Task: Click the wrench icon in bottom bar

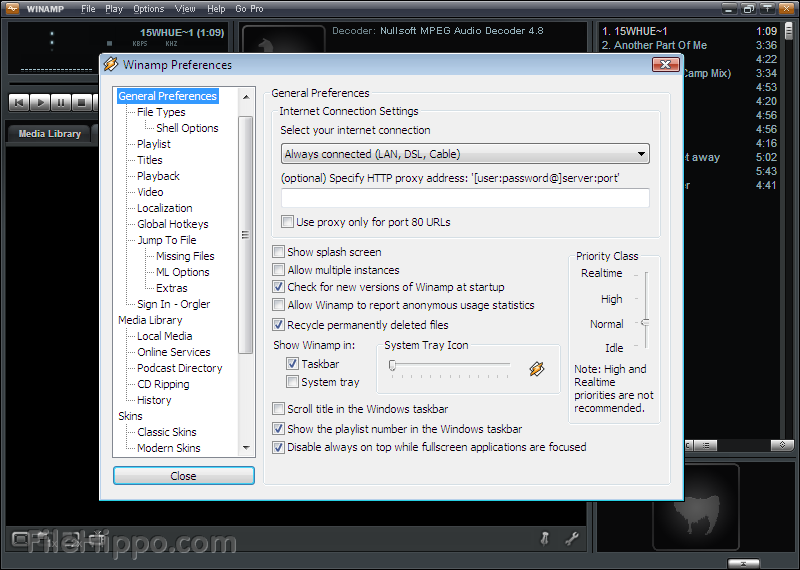Action: point(572,538)
